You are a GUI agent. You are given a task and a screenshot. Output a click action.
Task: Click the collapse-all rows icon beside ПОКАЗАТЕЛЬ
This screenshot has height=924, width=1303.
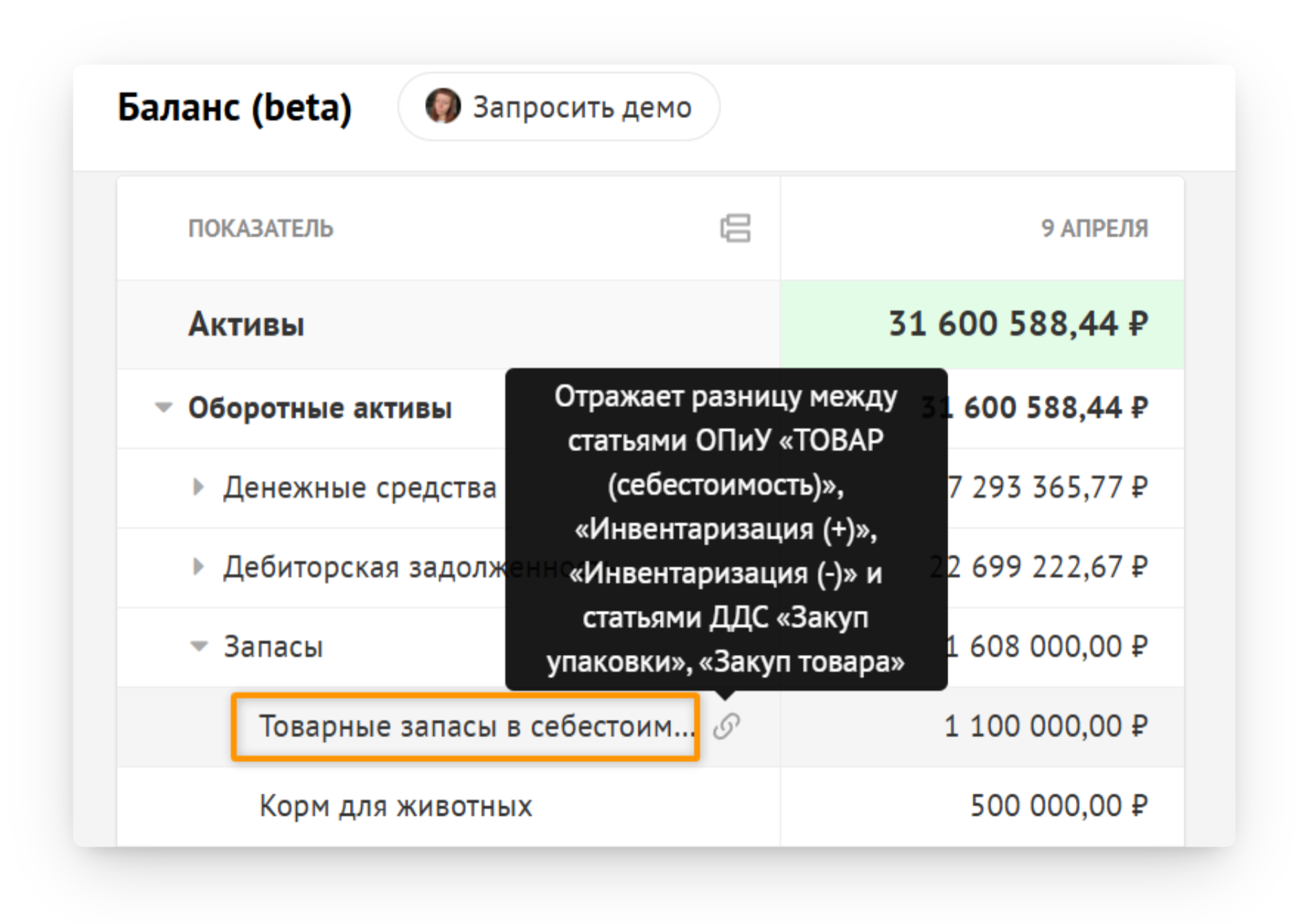[735, 228]
